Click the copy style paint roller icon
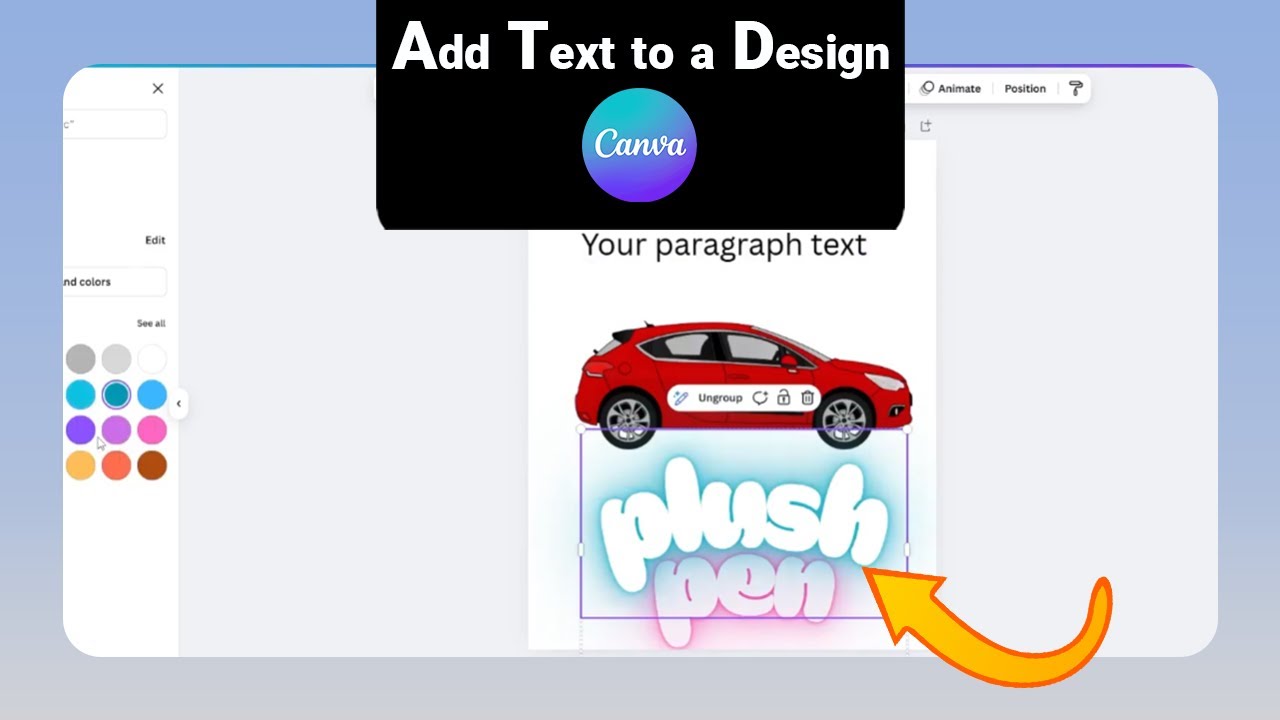This screenshot has width=1280, height=720. [1076, 89]
